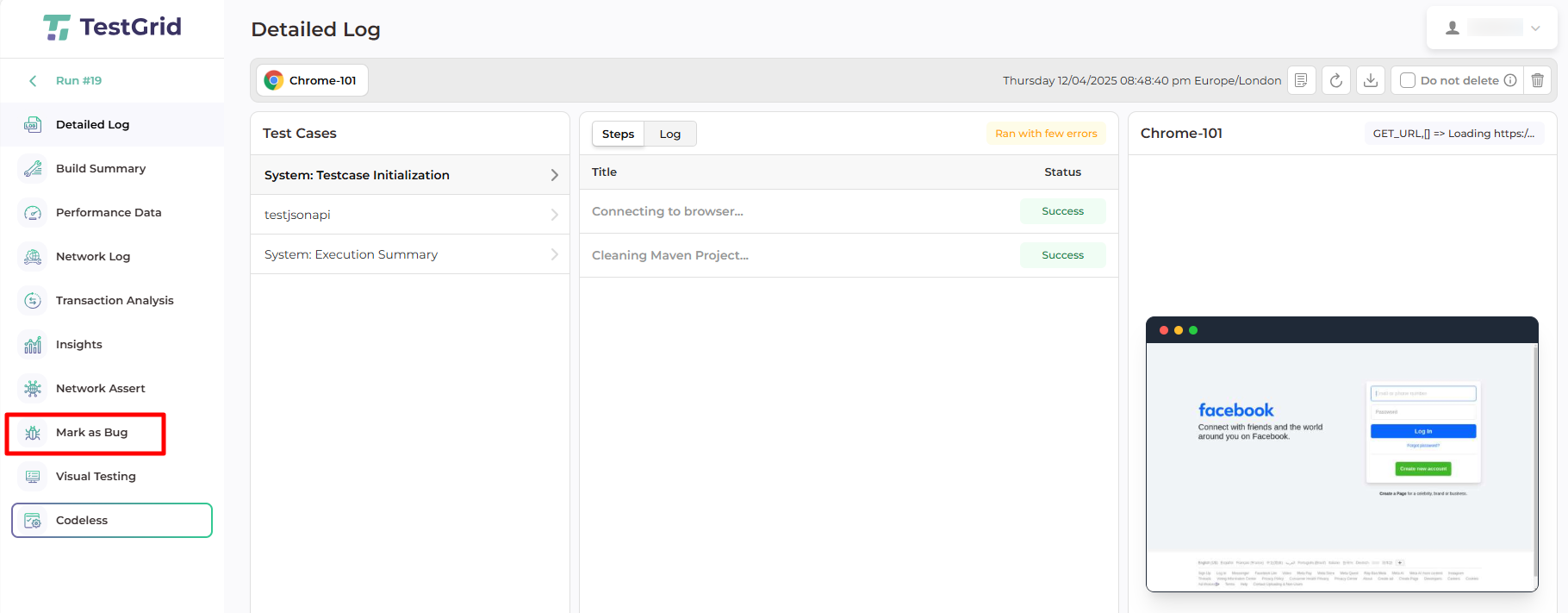Click the refresh icon in toolbar
This screenshot has height=613, width=1568.
tap(1336, 80)
